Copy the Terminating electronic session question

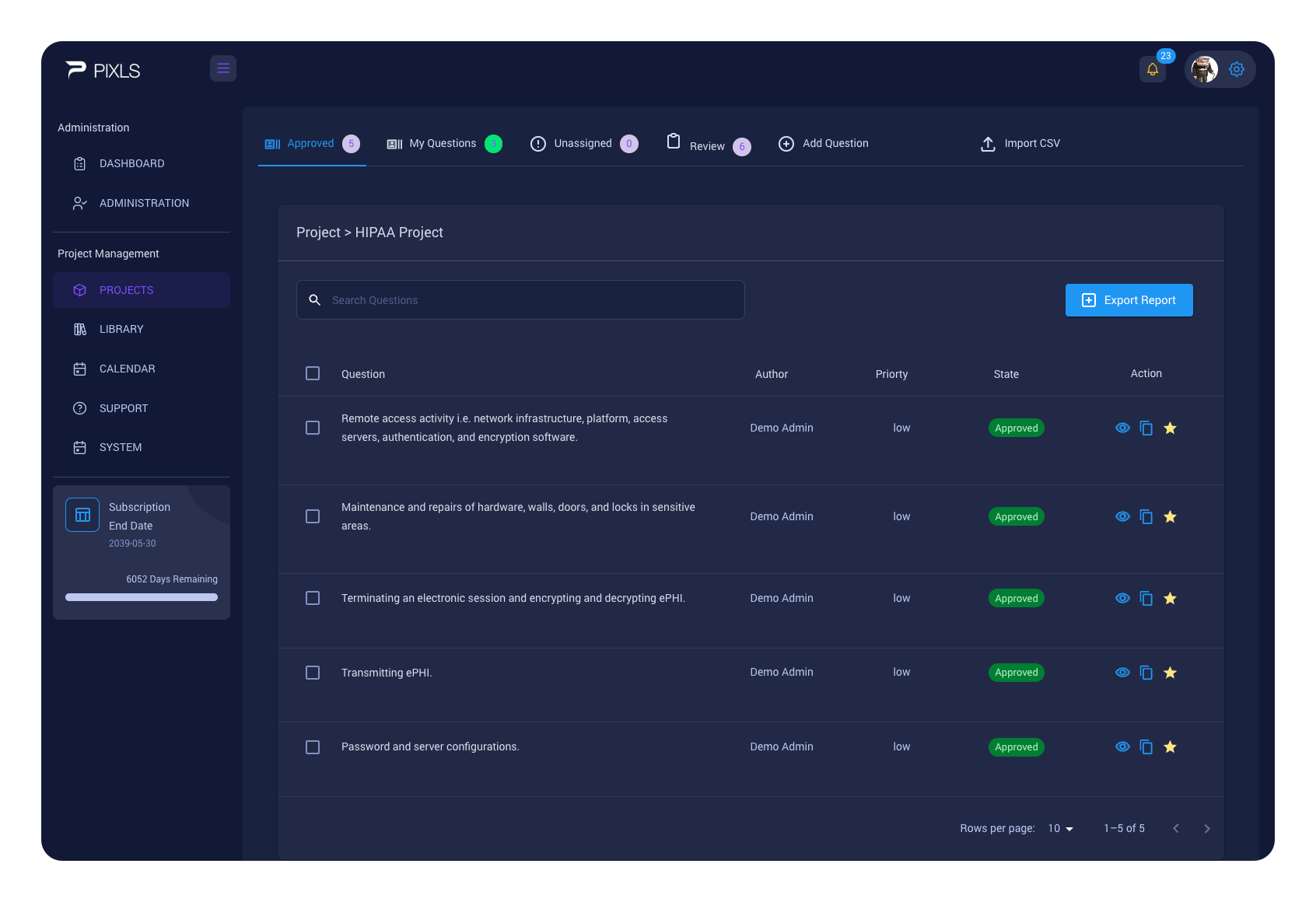pyautogui.click(x=1146, y=598)
